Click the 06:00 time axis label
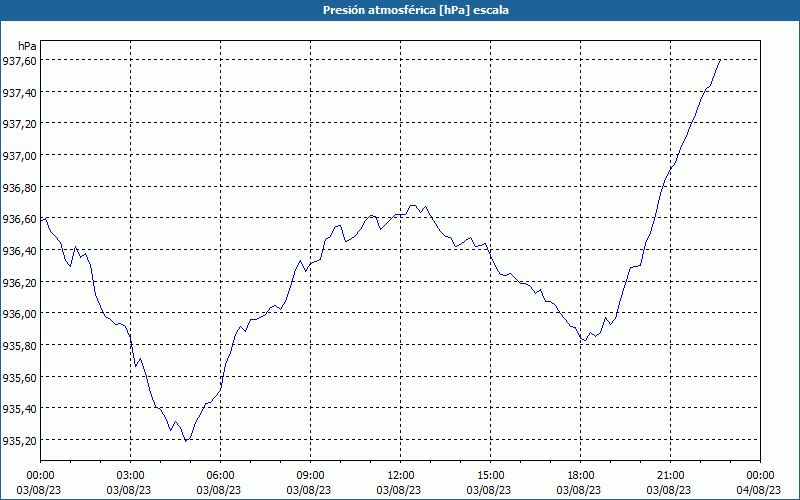 [x=220, y=476]
